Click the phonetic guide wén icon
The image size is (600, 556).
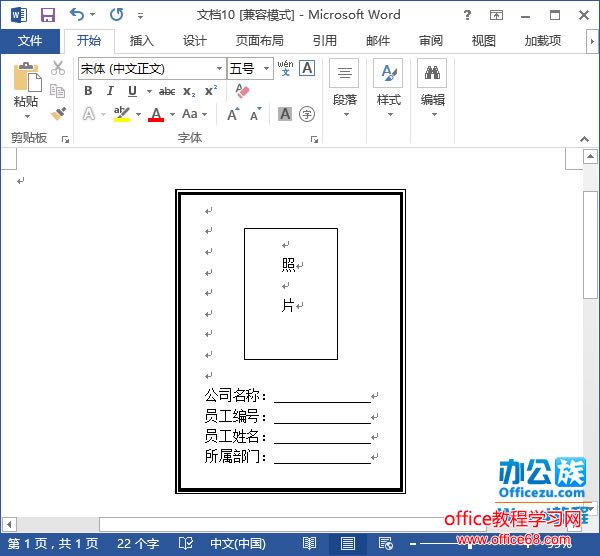pyautogui.click(x=285, y=68)
